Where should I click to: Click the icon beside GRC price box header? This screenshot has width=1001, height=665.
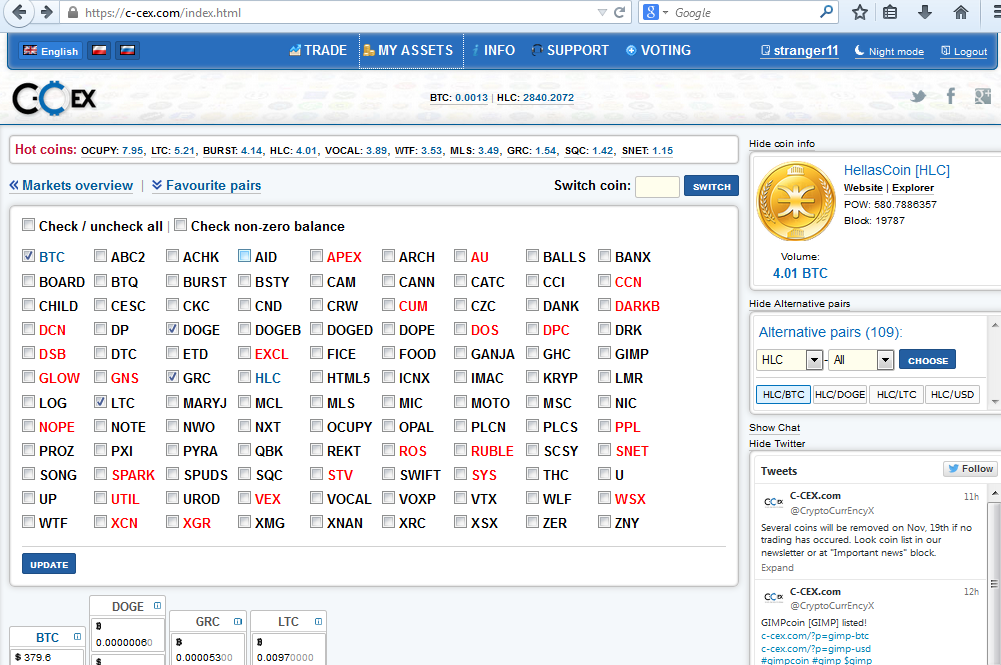pyautogui.click(x=237, y=621)
